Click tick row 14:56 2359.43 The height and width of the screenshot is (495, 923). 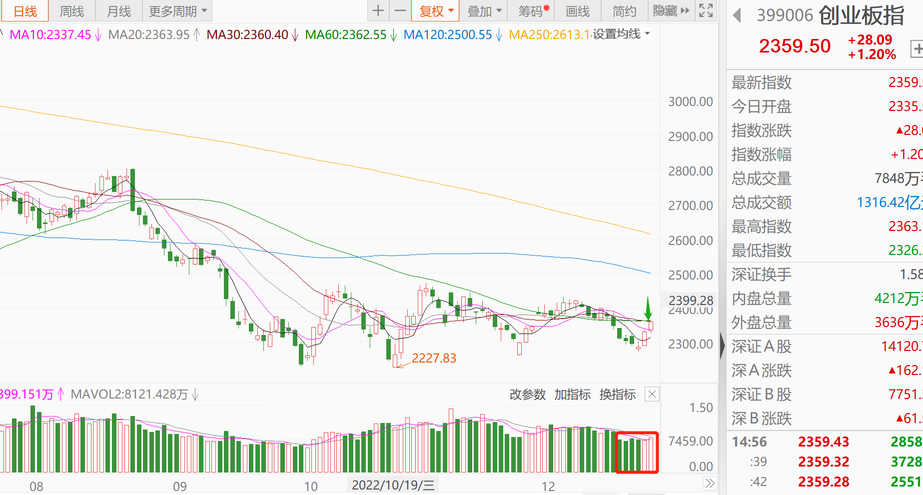[x=826, y=441]
